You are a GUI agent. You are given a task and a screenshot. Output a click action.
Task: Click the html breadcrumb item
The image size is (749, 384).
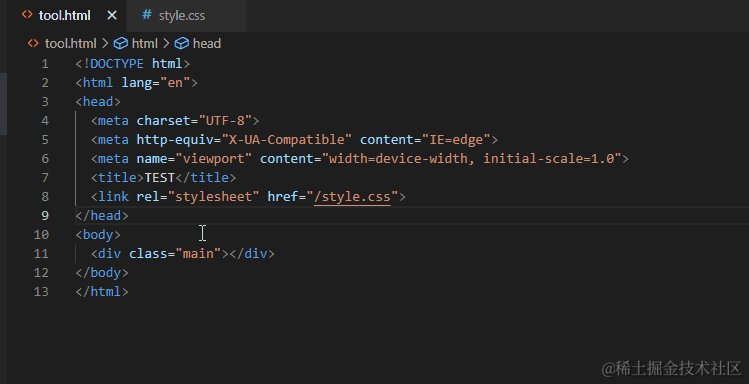(x=144, y=43)
